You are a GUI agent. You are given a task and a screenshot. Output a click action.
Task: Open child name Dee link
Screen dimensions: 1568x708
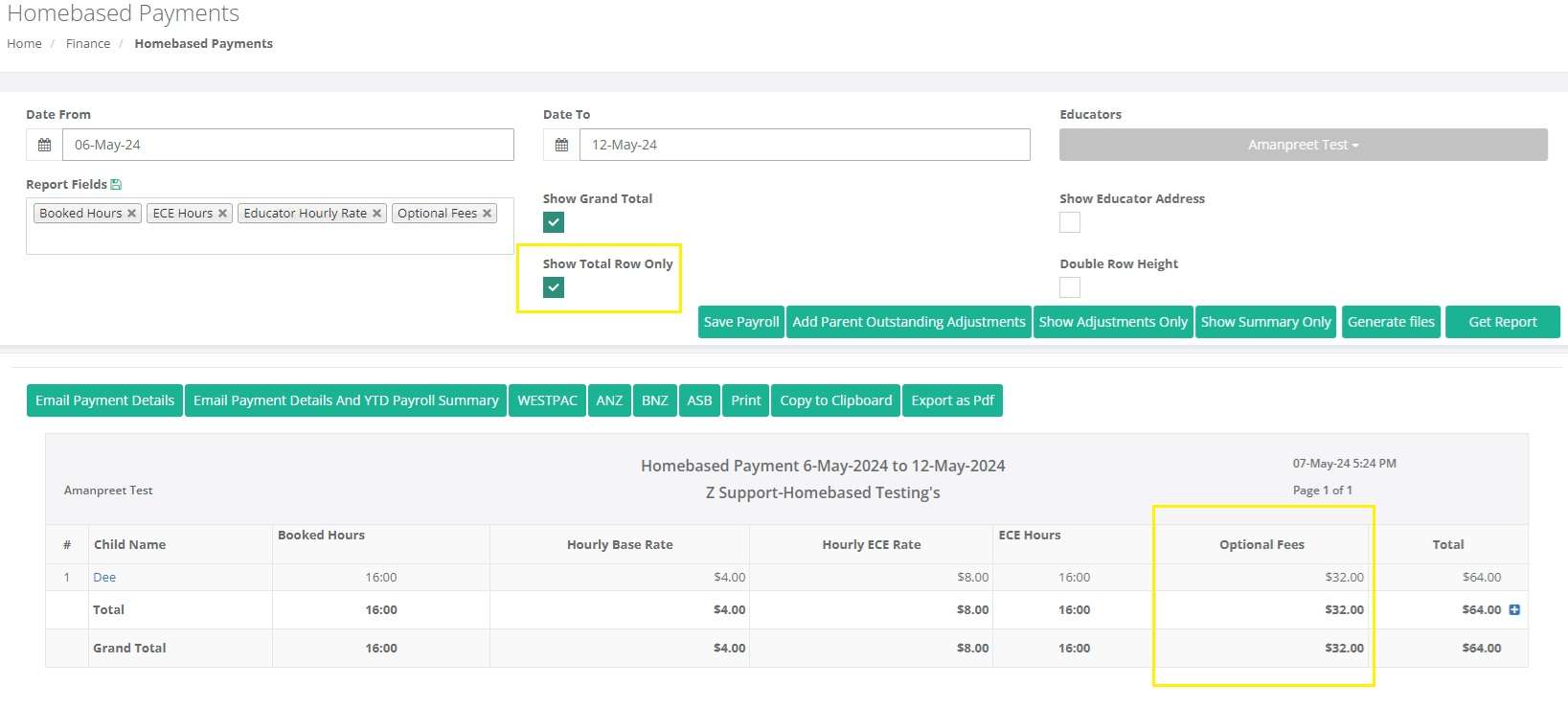pyautogui.click(x=104, y=578)
